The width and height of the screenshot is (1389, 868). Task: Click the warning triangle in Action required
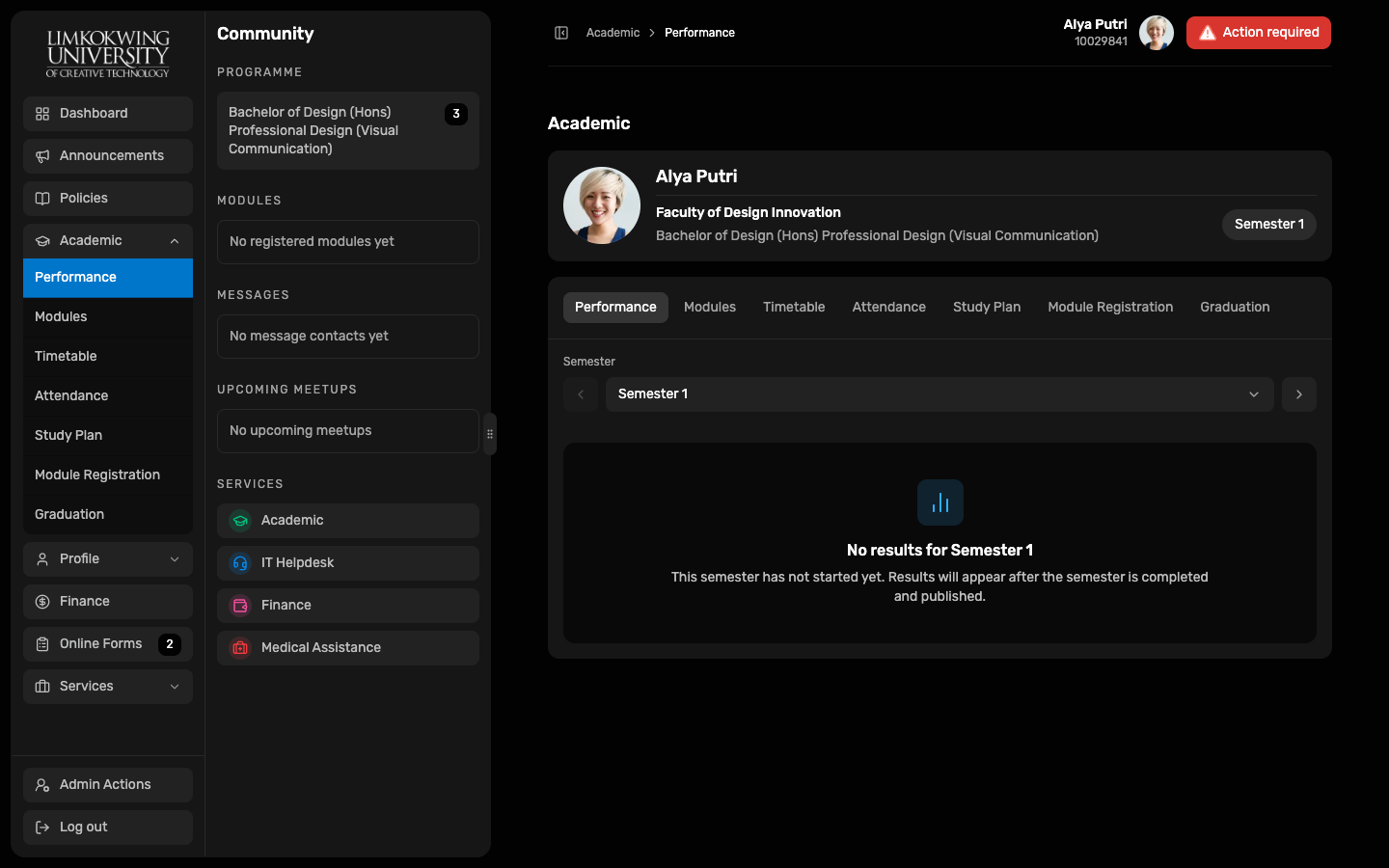click(x=1207, y=33)
